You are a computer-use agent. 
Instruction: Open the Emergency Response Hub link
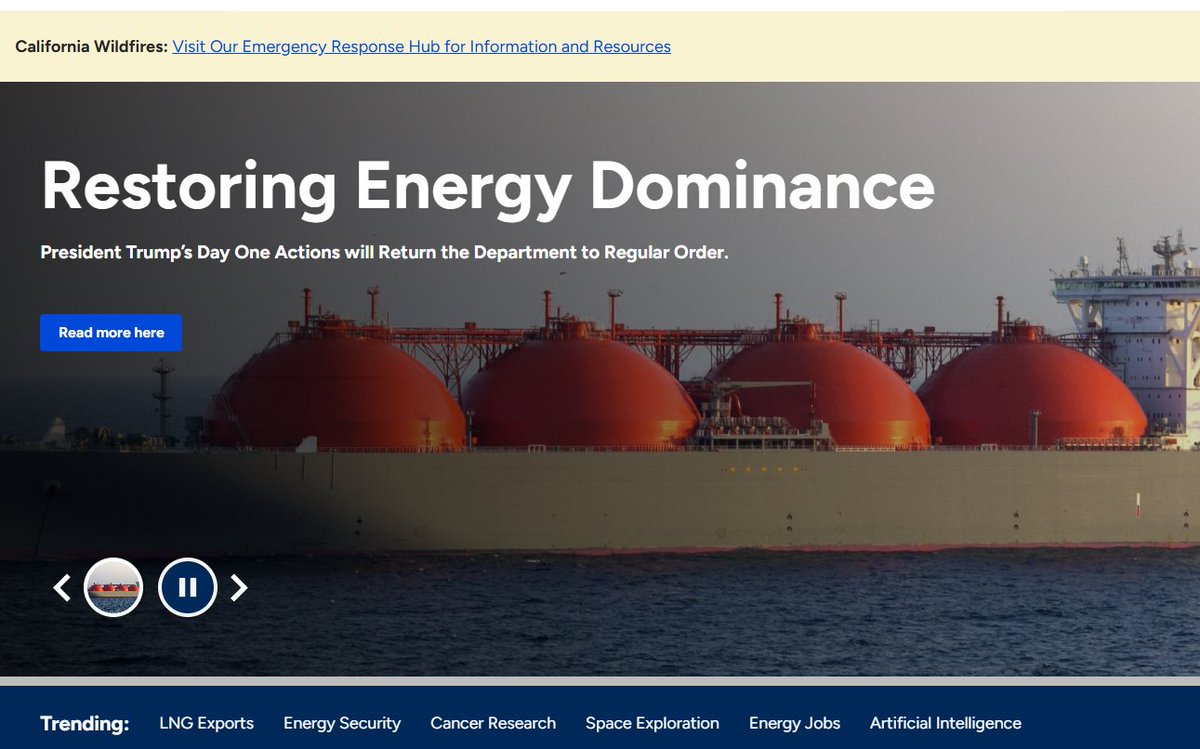click(421, 46)
